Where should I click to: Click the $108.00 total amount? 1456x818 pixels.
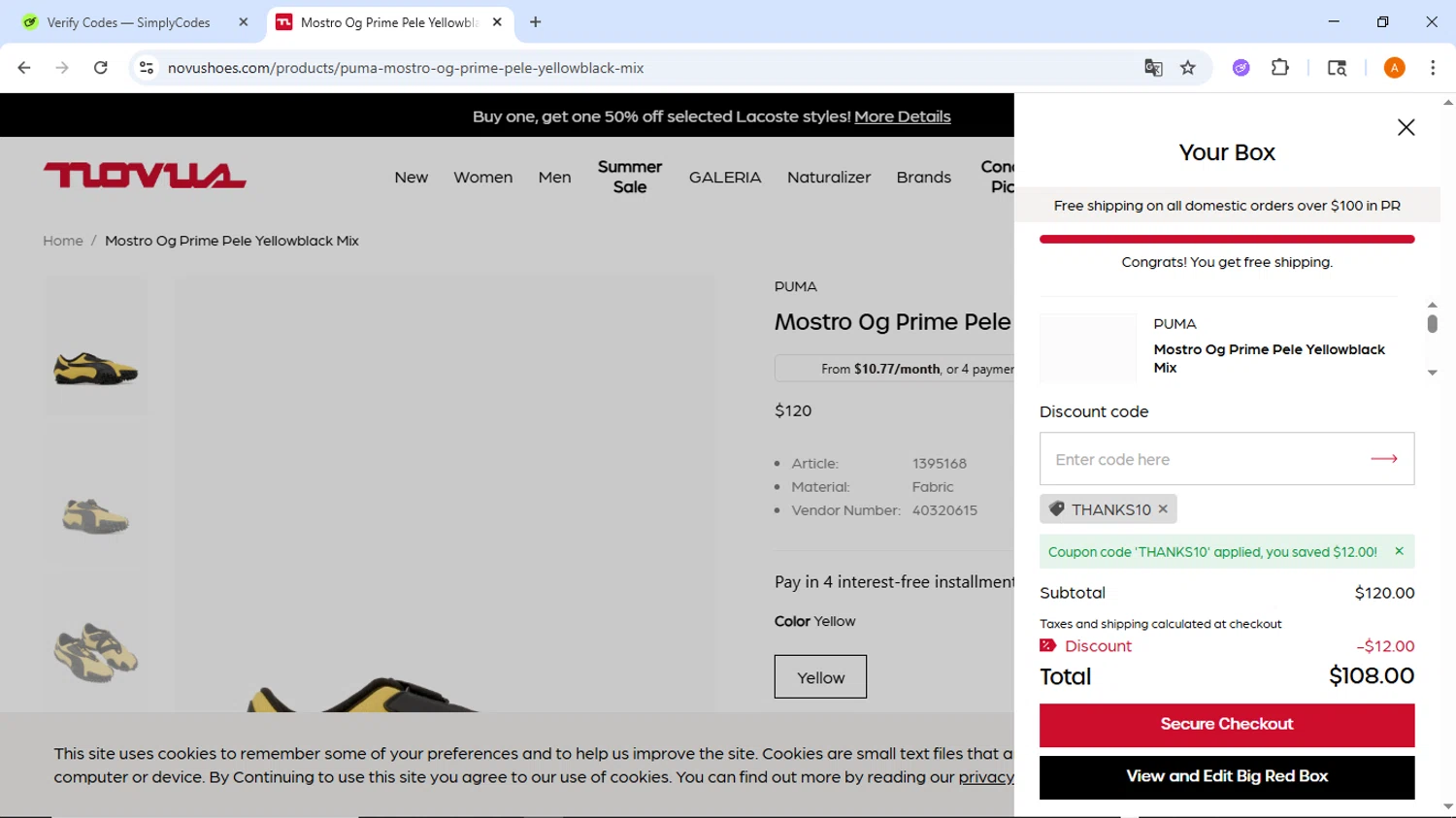coord(1372,675)
